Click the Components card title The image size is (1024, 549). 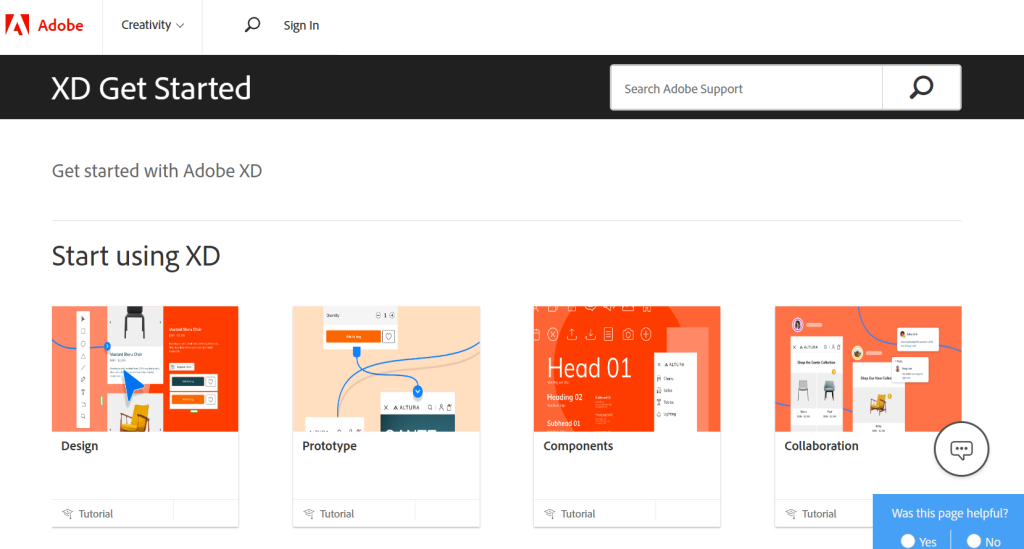pyautogui.click(x=578, y=446)
